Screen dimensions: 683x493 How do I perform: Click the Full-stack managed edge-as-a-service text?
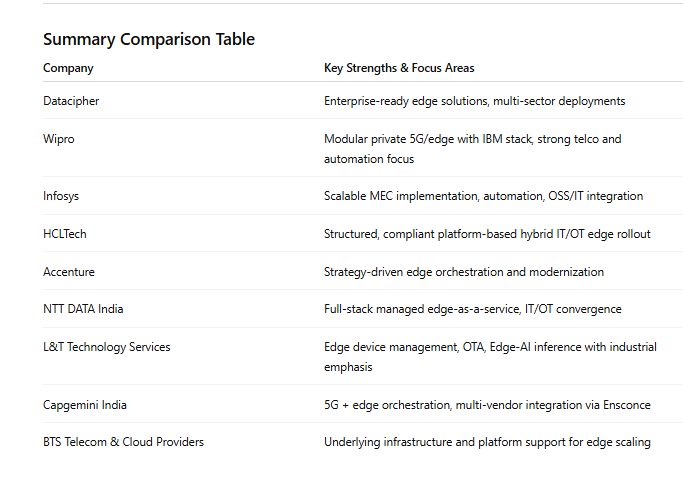(x=473, y=309)
